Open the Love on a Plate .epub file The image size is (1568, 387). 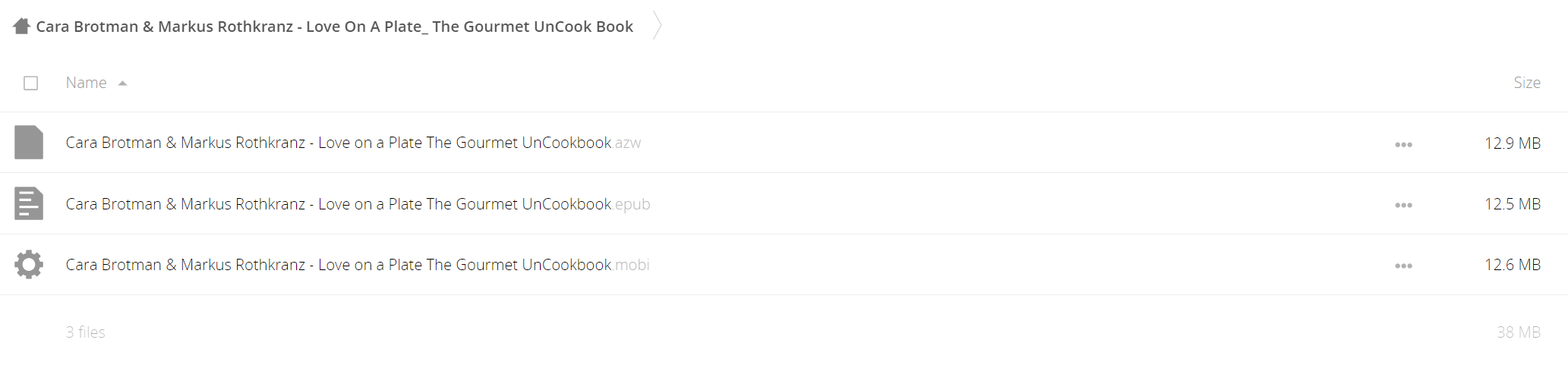tap(358, 204)
